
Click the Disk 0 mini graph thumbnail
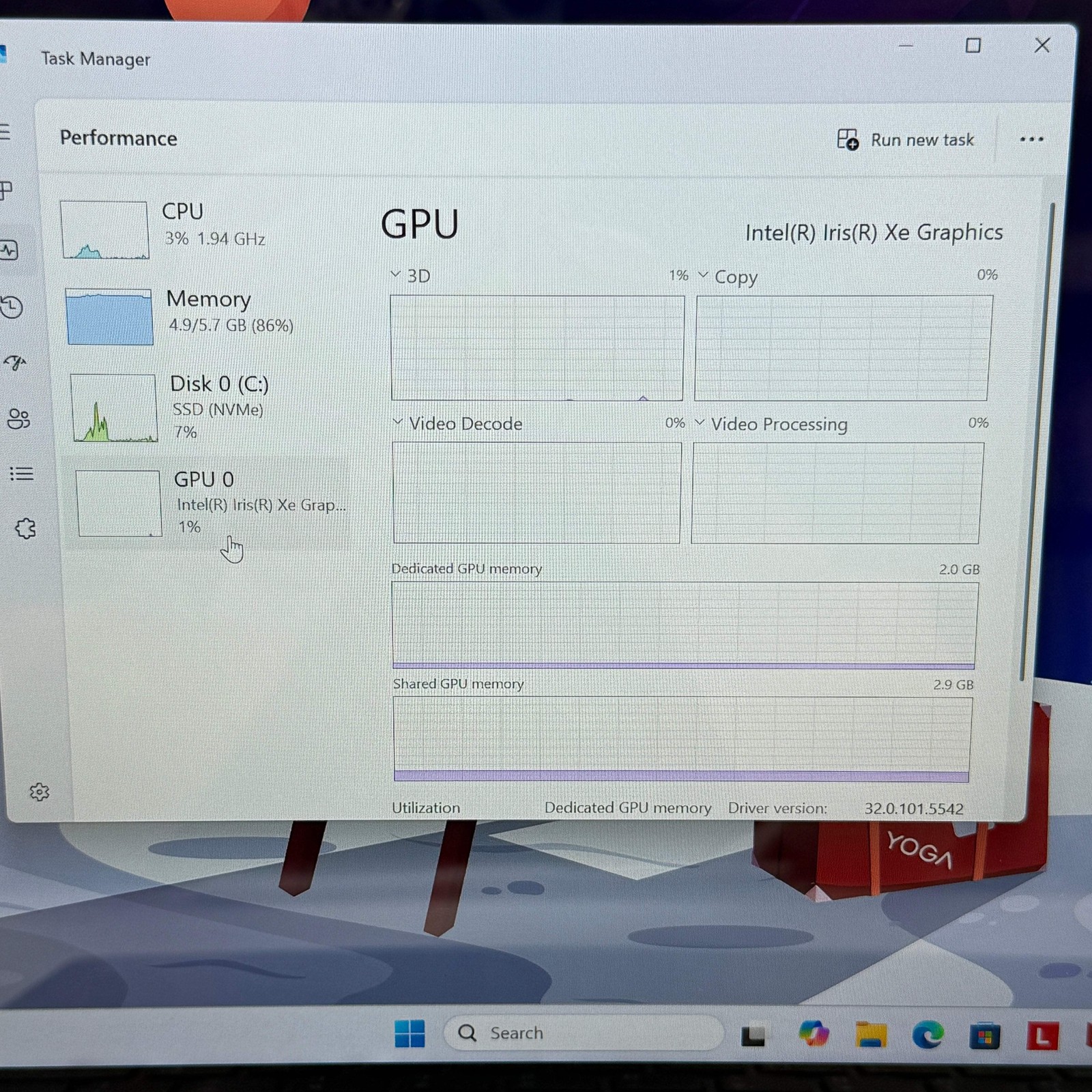point(113,407)
